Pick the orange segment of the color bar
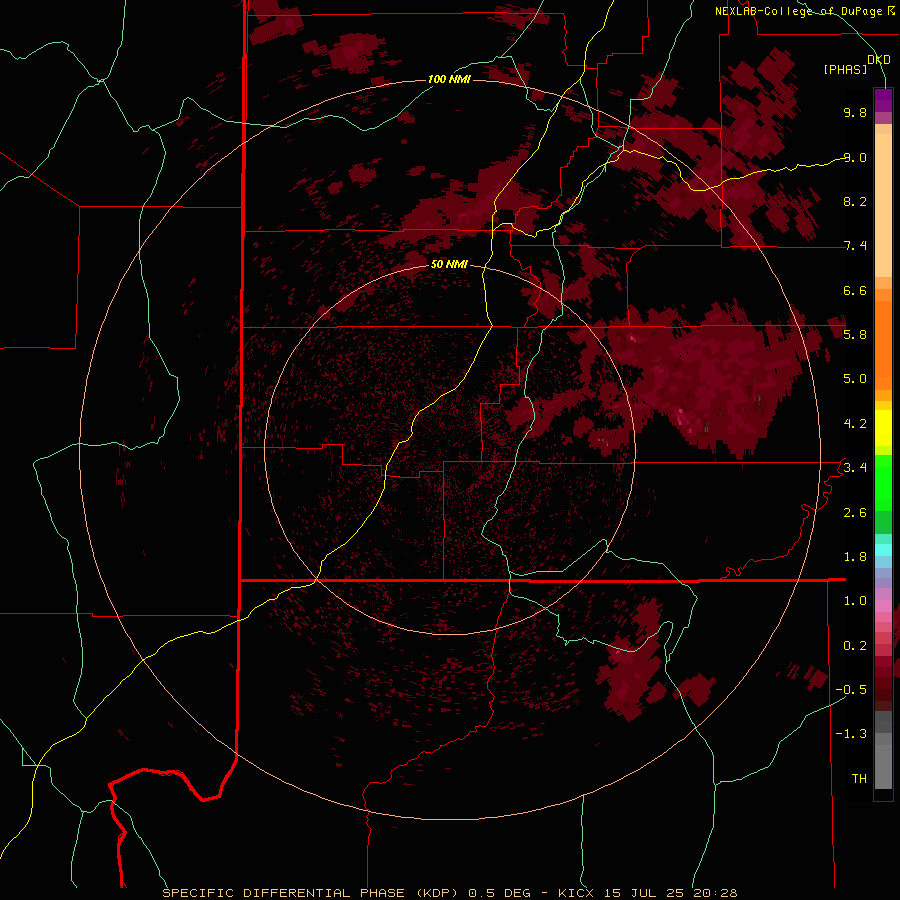The image size is (900, 900). [883, 346]
